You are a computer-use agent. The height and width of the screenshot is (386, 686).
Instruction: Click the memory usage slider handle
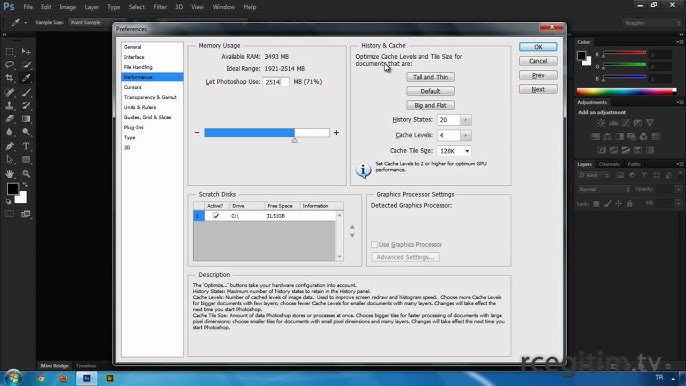(294, 140)
